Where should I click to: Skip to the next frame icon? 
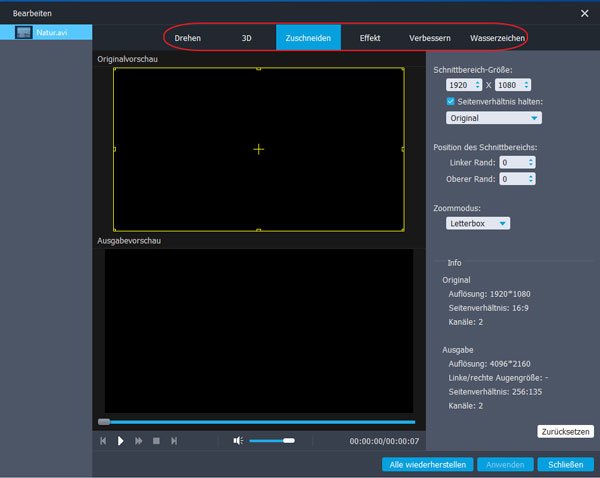pyautogui.click(x=174, y=440)
